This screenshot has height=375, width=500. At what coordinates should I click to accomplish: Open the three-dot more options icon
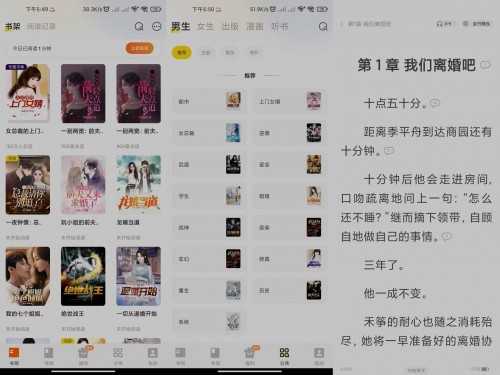click(x=156, y=26)
